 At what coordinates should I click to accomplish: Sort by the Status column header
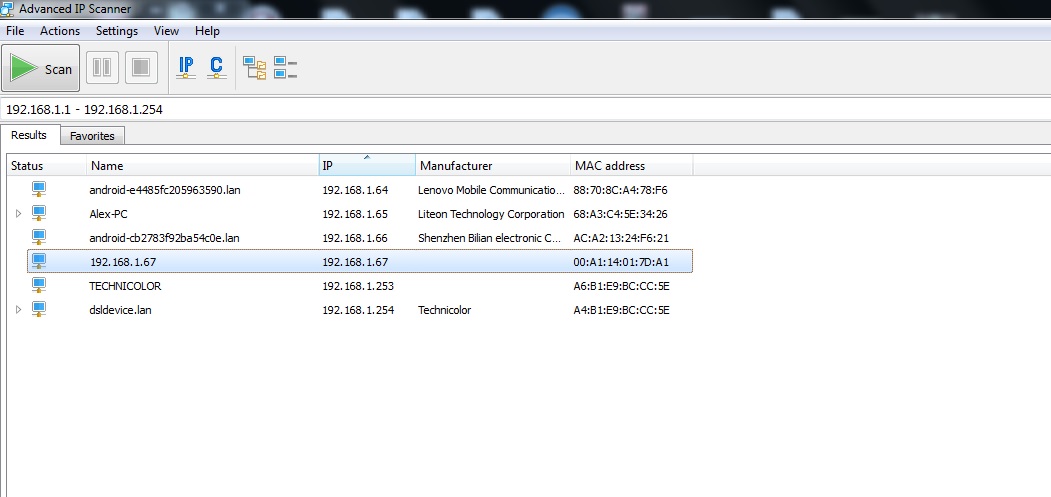[x=46, y=166]
